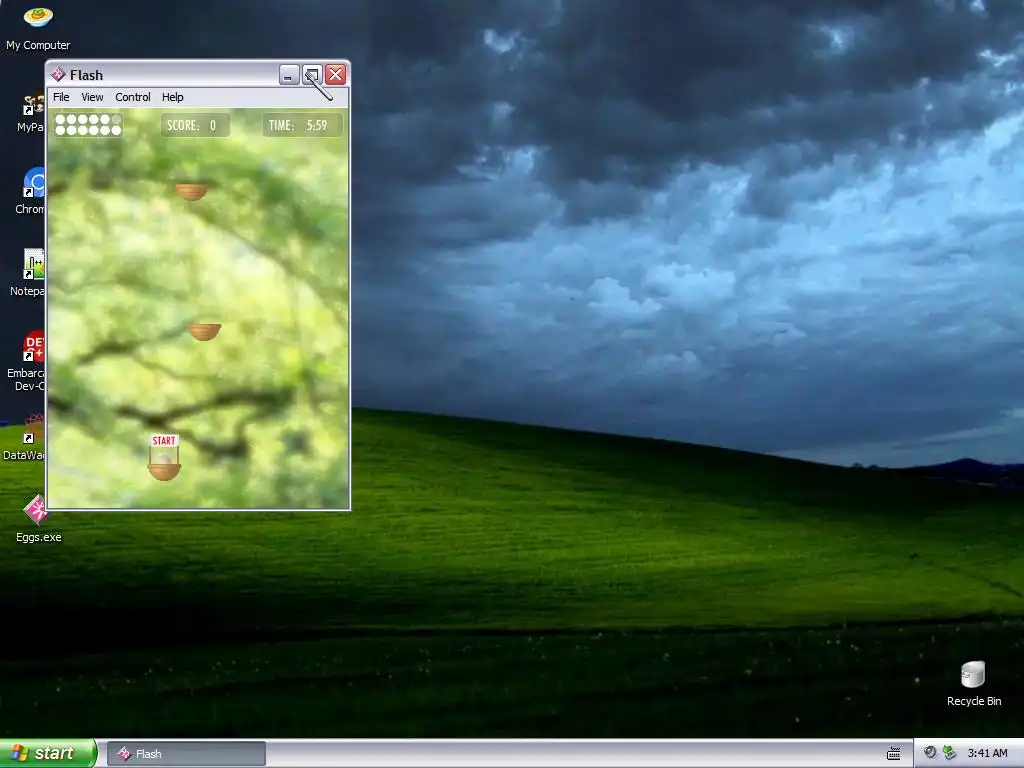Viewport: 1024px width, 768px height.
Task: Select the Chrome shortcut on the desktop
Action: click(30, 191)
